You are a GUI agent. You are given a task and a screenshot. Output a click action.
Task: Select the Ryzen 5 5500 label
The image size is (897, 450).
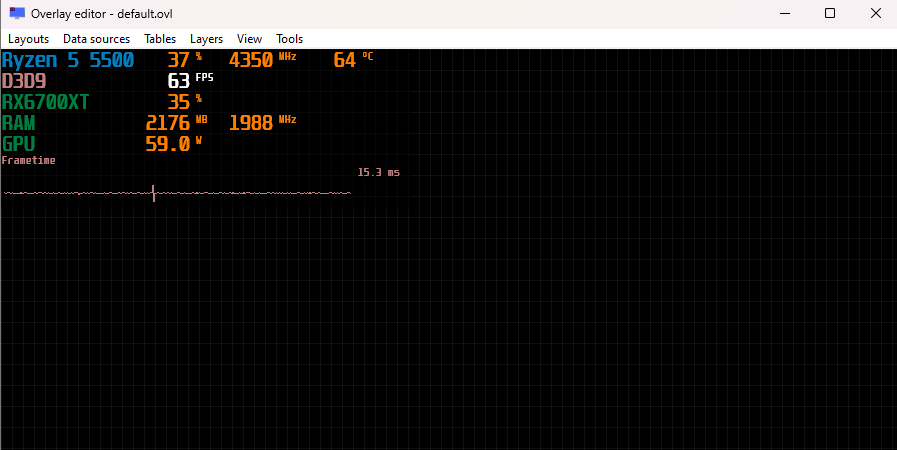tap(68, 60)
